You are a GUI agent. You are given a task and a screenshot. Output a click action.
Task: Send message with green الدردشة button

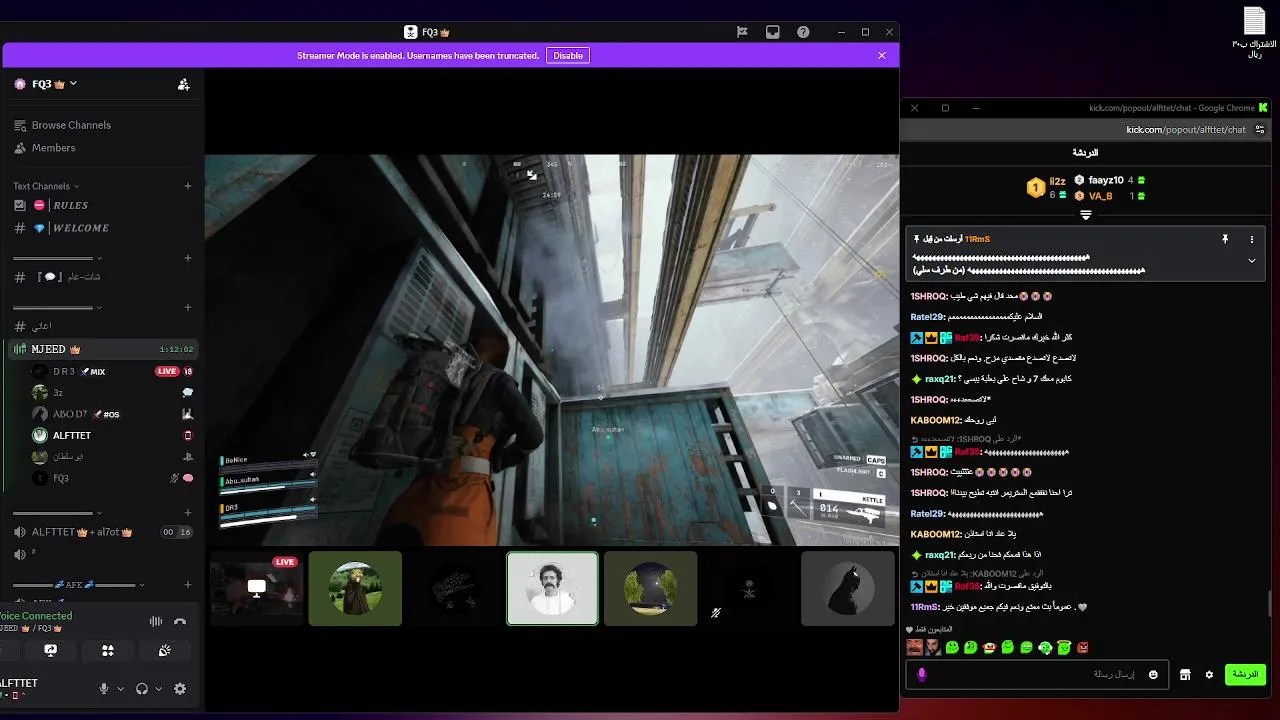click(x=1245, y=675)
